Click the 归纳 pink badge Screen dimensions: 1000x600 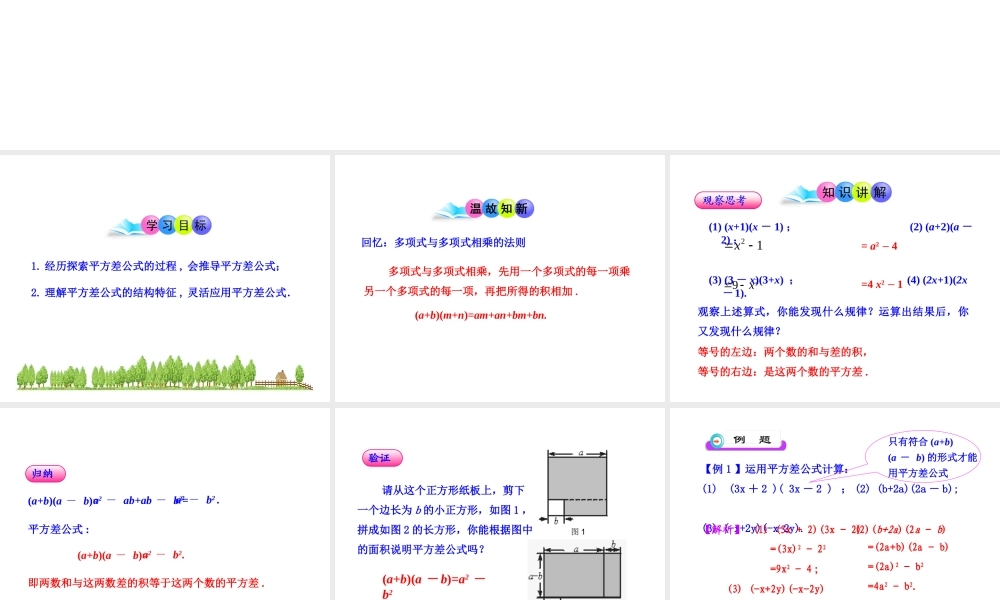tap(43, 474)
